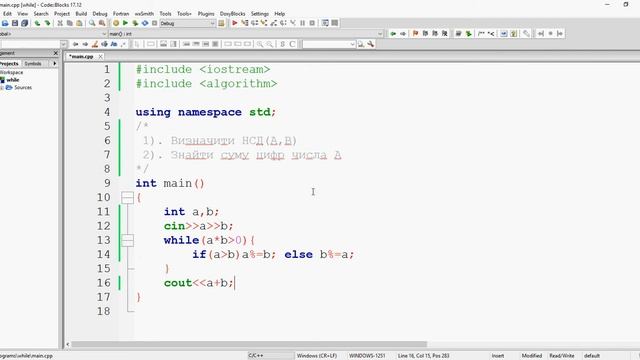The height and width of the screenshot is (360, 640).
Task: Select the *main.cpp editor tab
Action: (x=81, y=56)
